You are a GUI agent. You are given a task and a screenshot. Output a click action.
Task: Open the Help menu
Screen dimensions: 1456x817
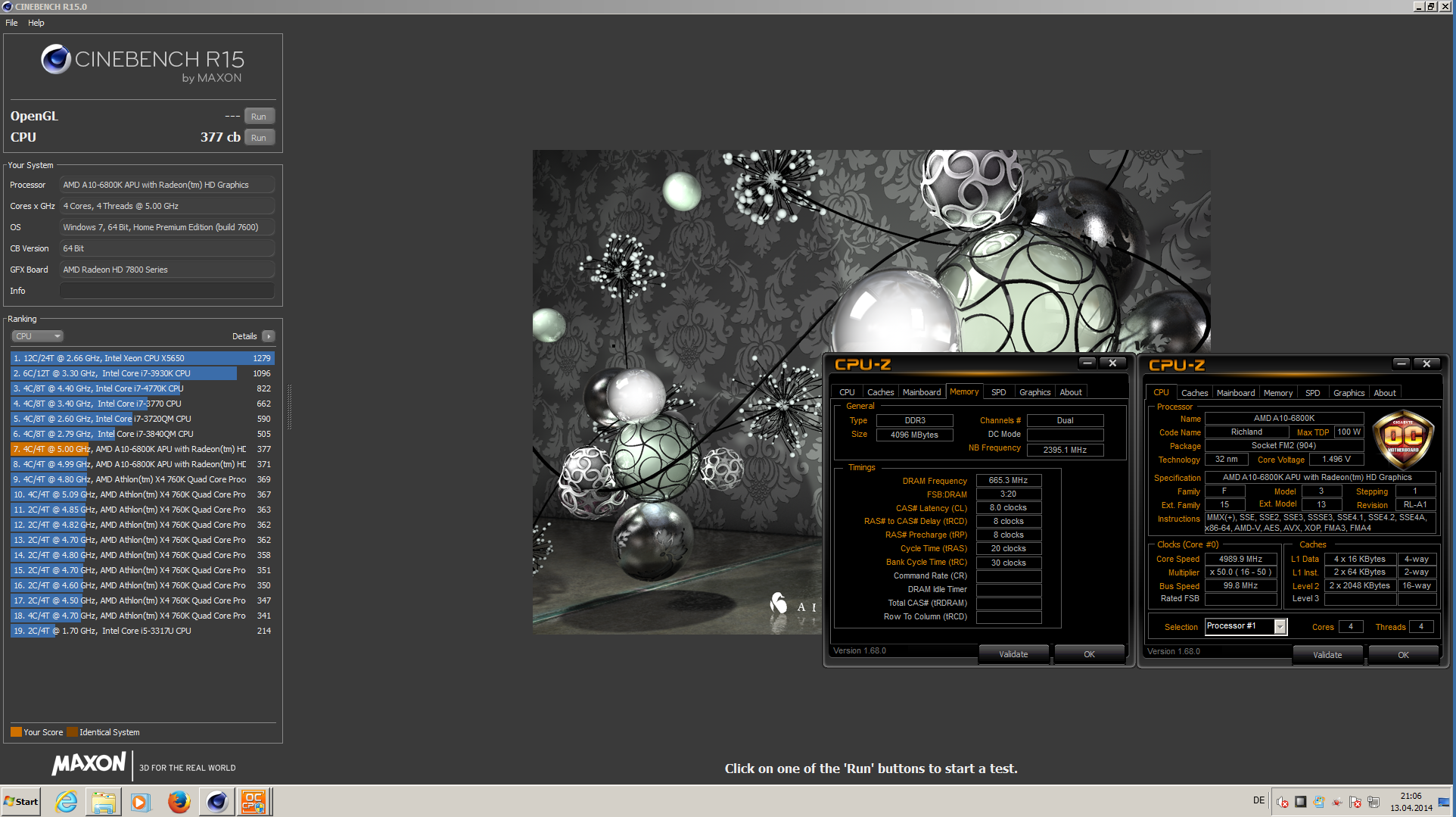36,23
